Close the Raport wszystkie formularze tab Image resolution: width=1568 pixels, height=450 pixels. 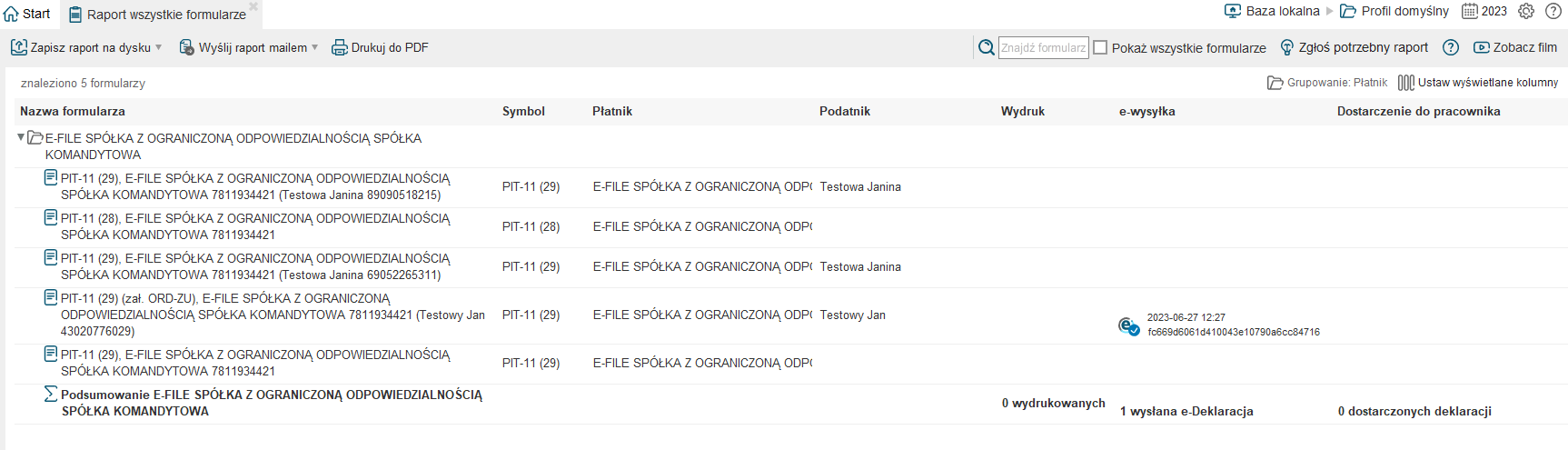point(253,6)
